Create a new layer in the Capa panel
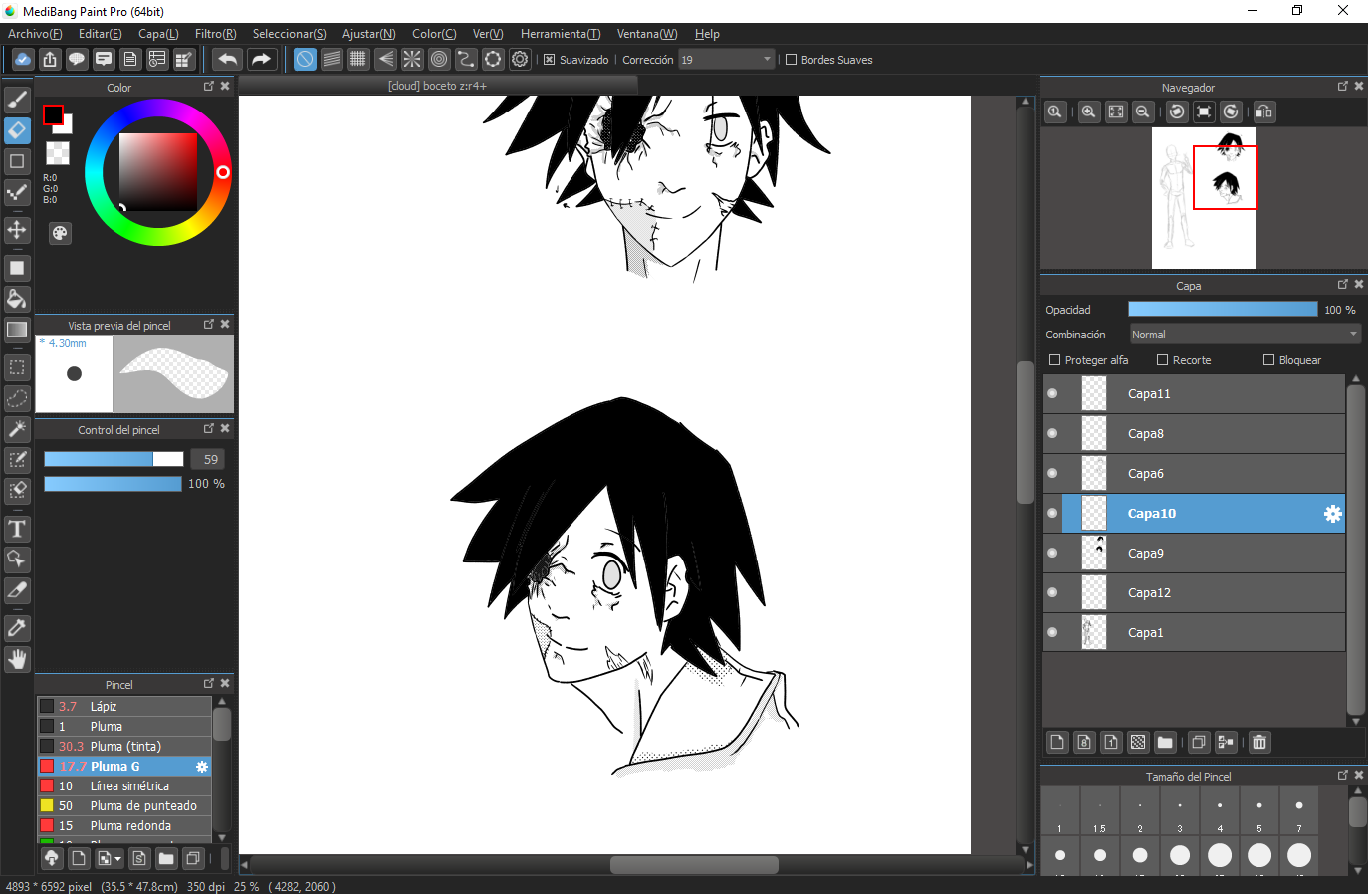 1057,742
